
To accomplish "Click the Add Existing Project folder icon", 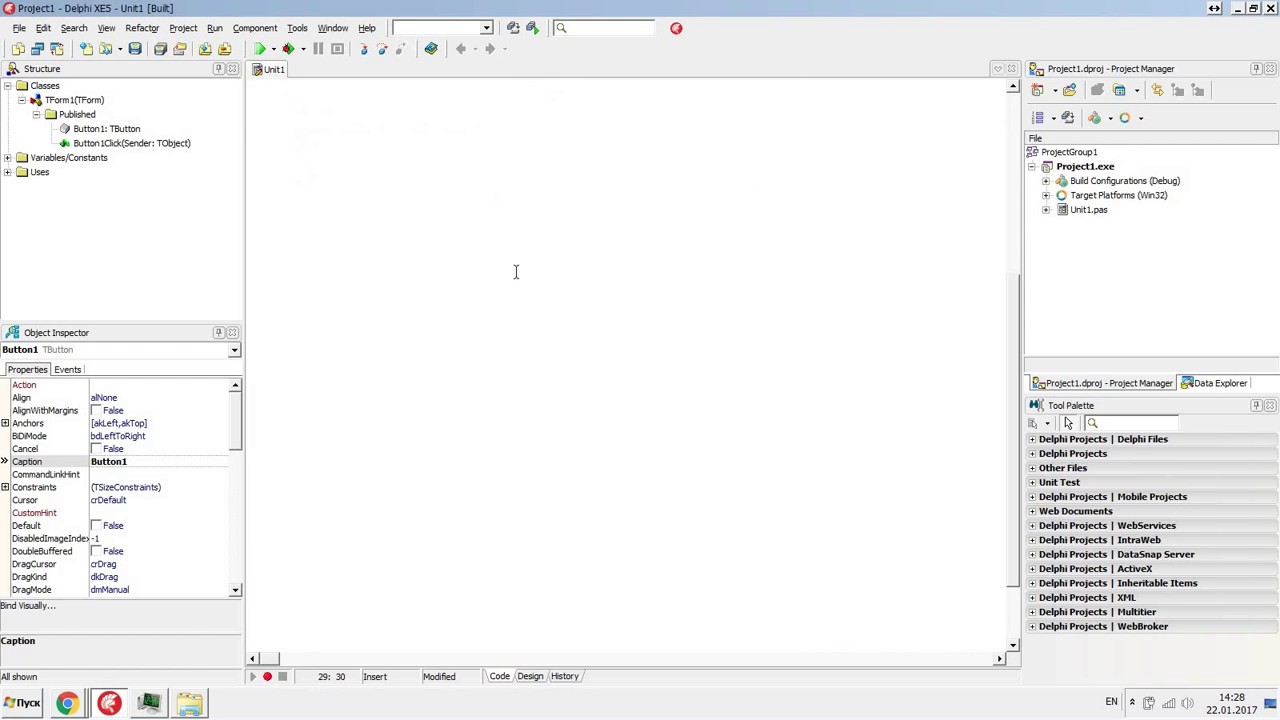I will pos(1070,90).
